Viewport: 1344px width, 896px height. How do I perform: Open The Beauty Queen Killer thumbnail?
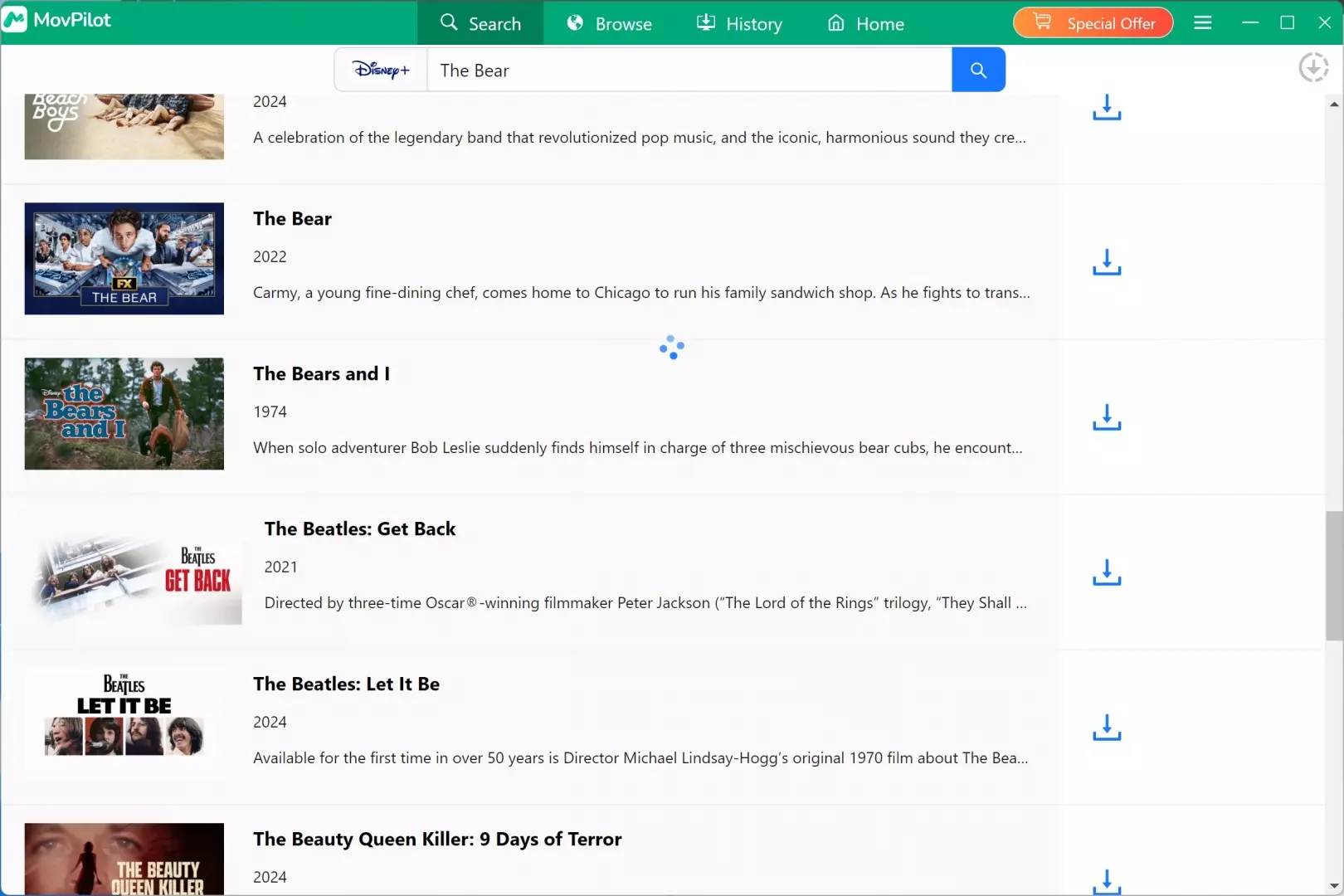pos(124,859)
